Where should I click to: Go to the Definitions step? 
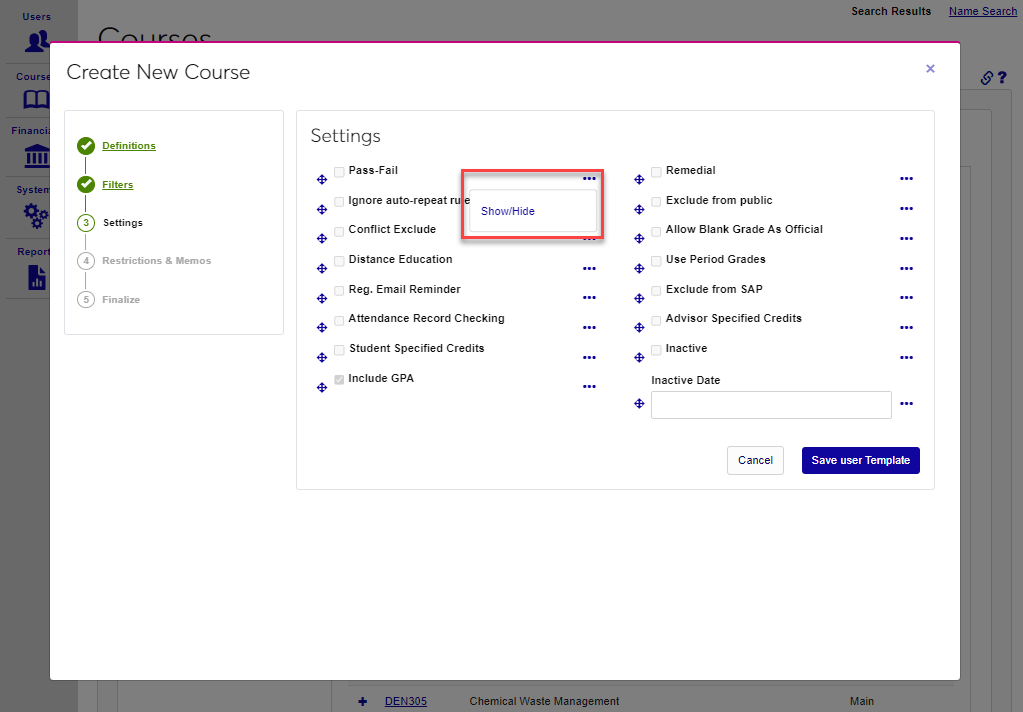tap(129, 146)
